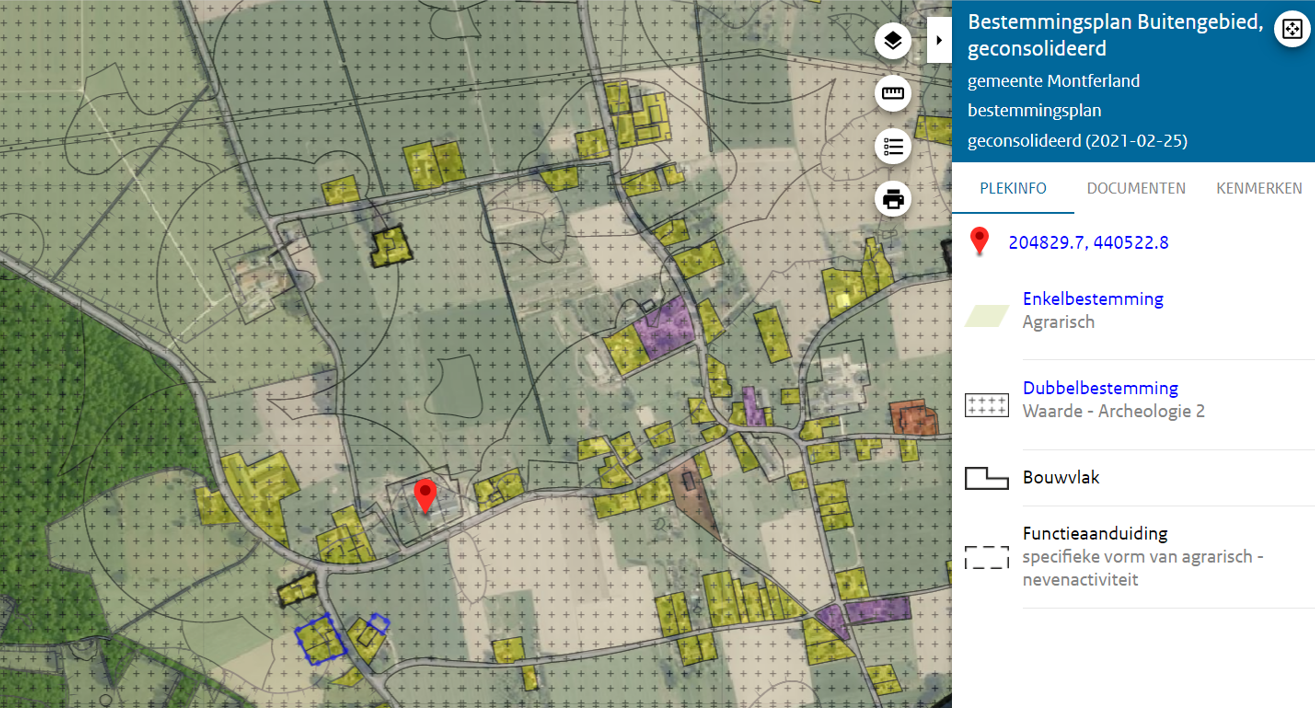Viewport: 1315px width, 708px height.
Task: Click the 'gemeente Montferland' text
Action: (x=1054, y=81)
